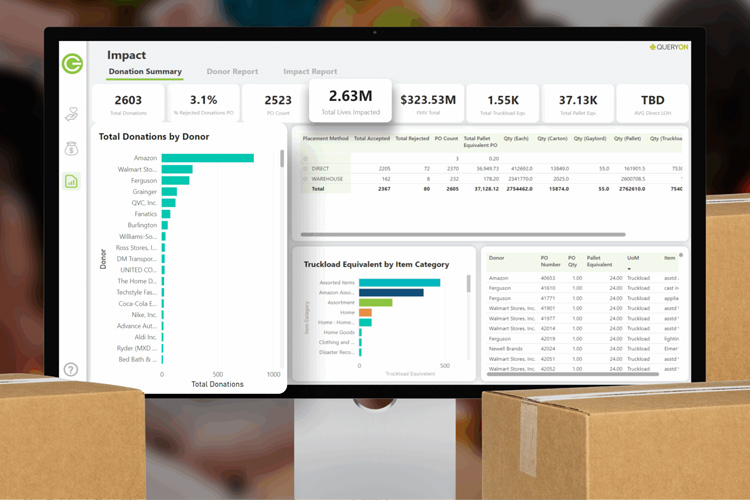Click PO number 41771 cell

pyautogui.click(x=548, y=298)
